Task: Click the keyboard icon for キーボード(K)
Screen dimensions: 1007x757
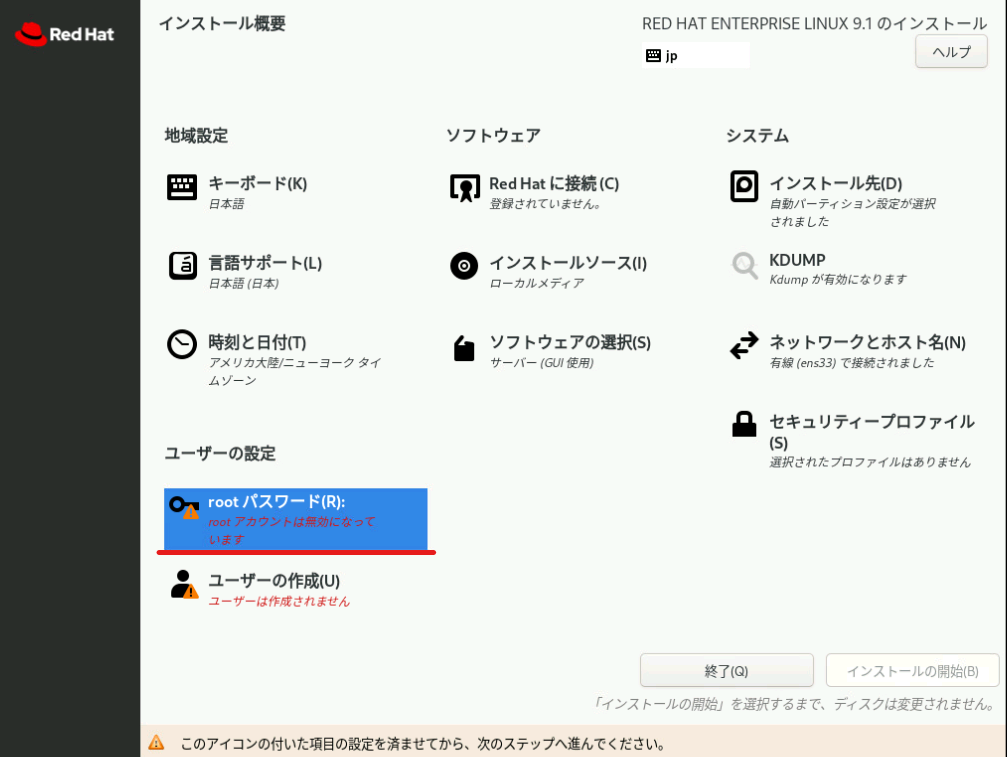Action: point(182,187)
